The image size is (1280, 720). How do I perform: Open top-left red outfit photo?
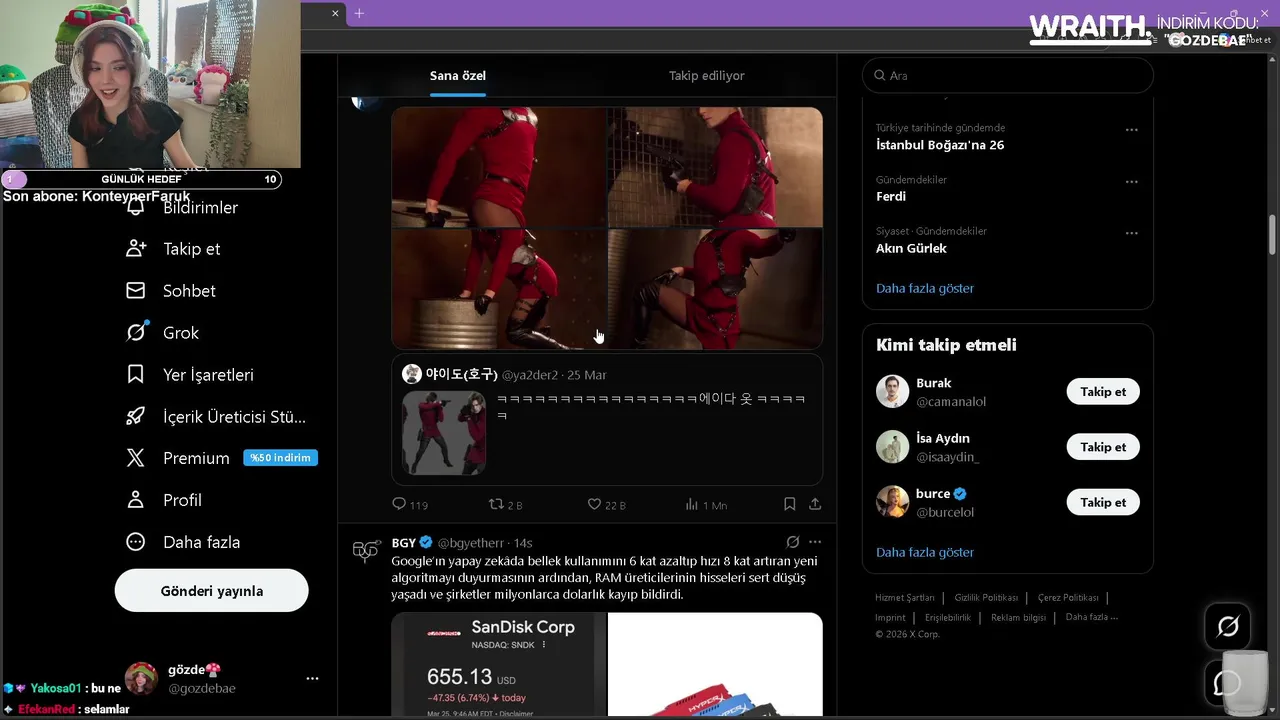[x=498, y=167]
